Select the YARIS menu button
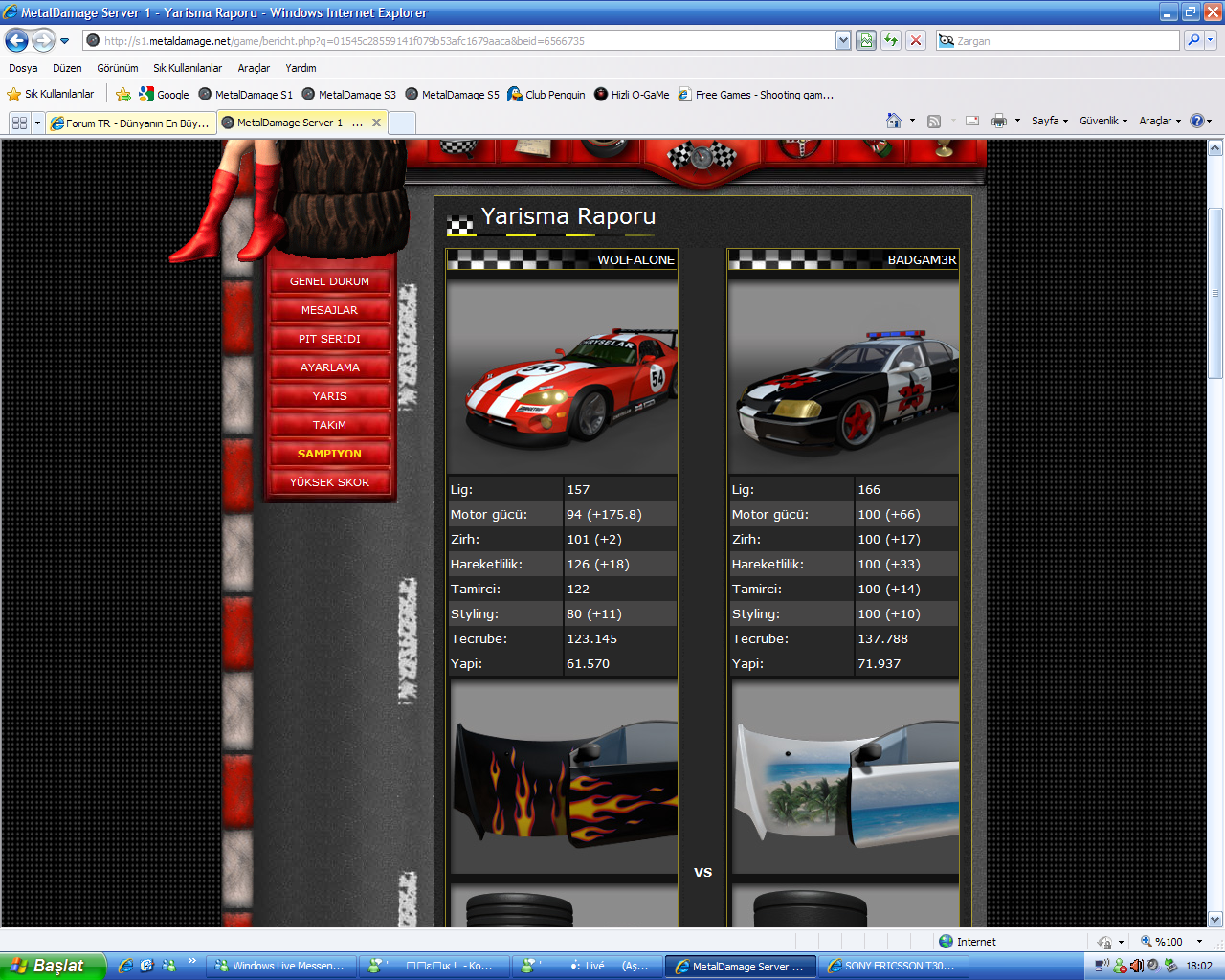 329,396
